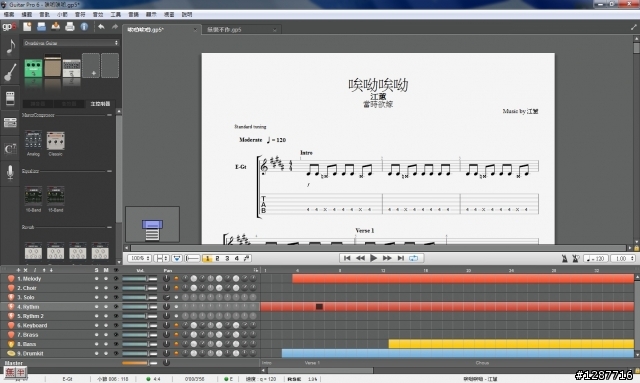Open the chord panel icon
The width and height of the screenshot is (640, 383).
click(10, 149)
